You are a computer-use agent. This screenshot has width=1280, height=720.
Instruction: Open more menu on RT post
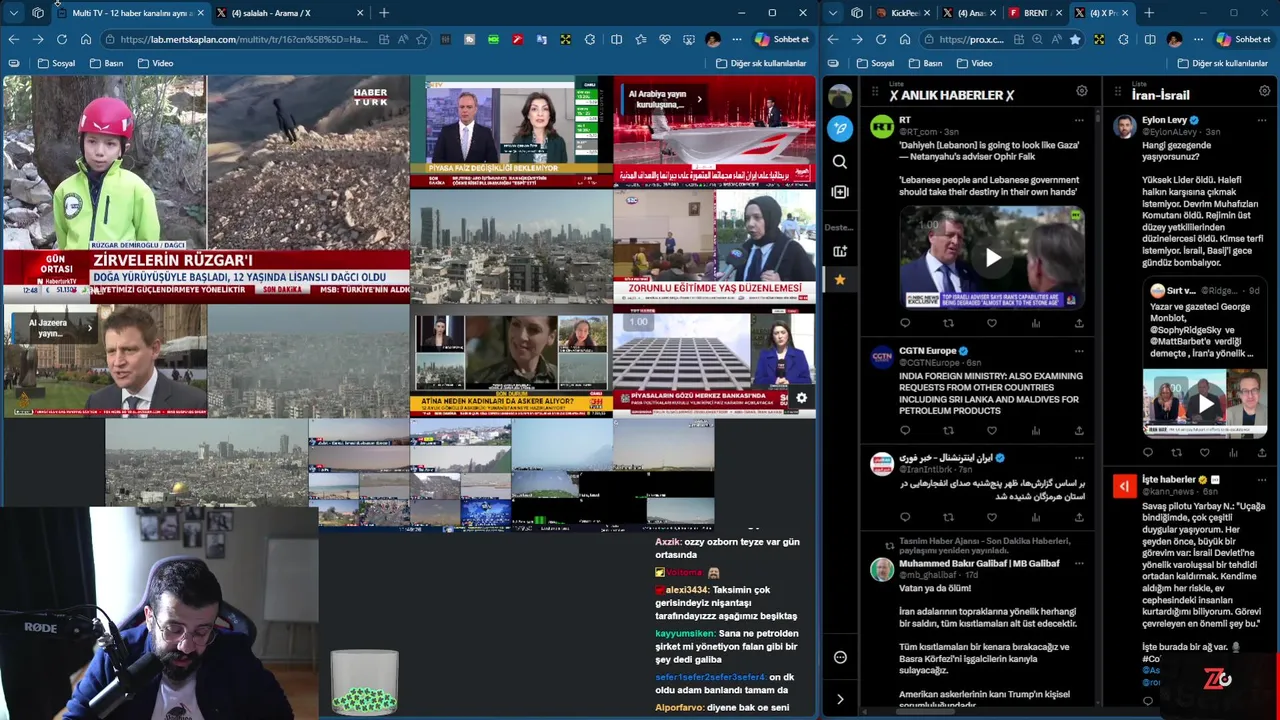1079,120
